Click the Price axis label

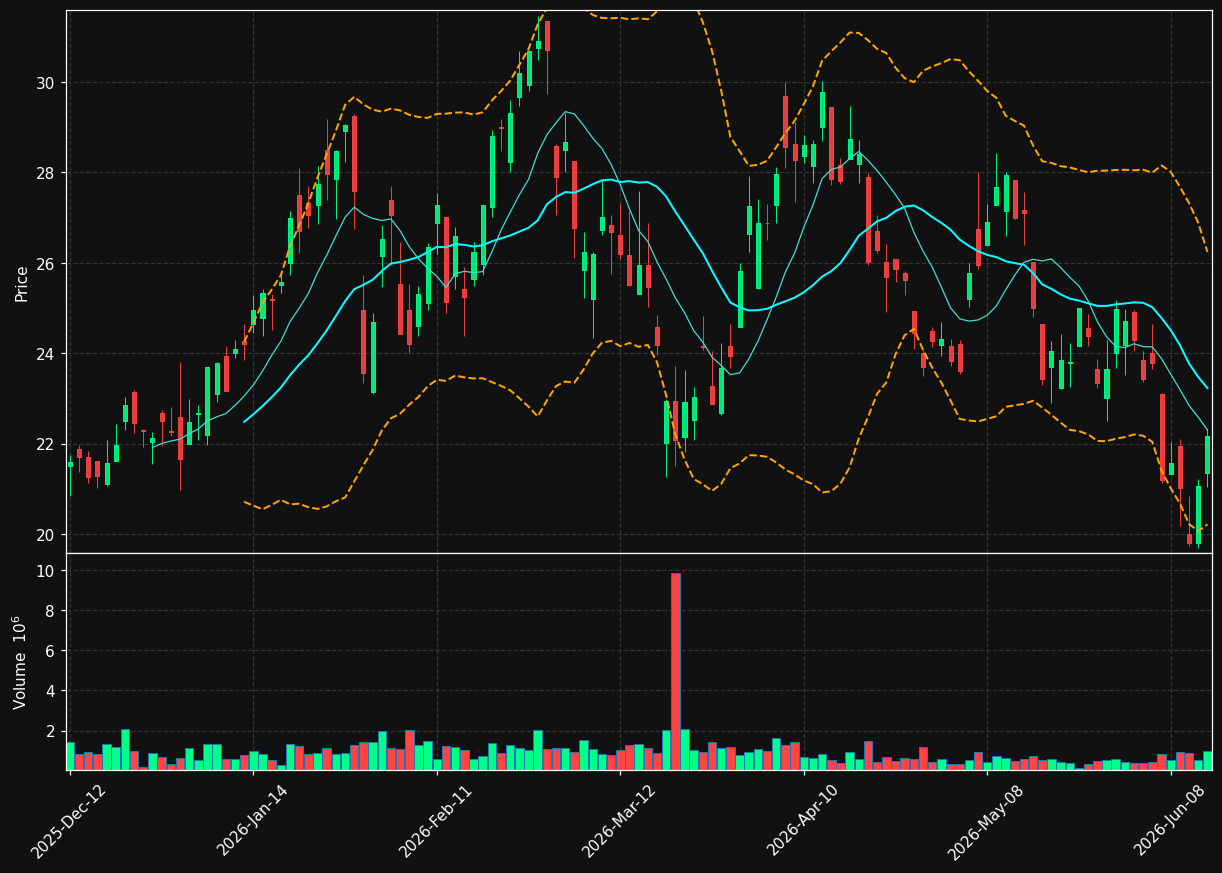[x=22, y=283]
